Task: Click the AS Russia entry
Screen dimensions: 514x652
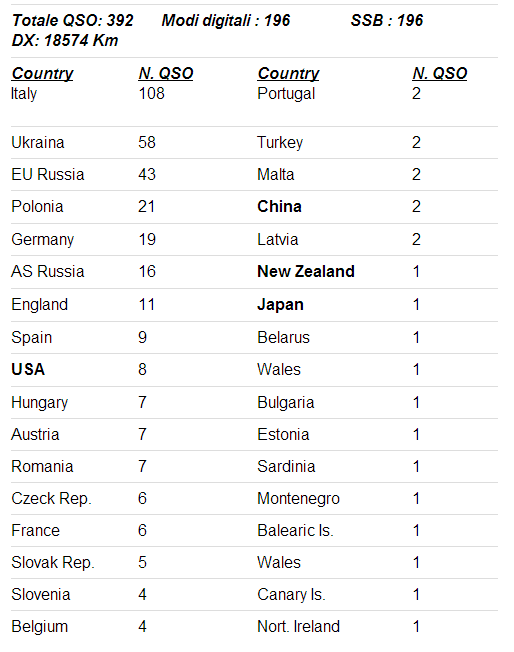Action: tap(48, 272)
